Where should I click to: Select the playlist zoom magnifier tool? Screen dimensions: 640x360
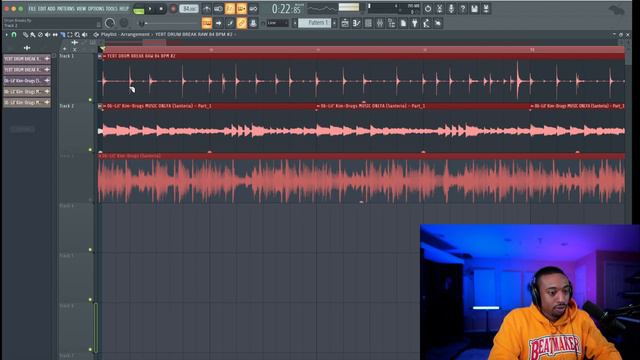click(77, 35)
